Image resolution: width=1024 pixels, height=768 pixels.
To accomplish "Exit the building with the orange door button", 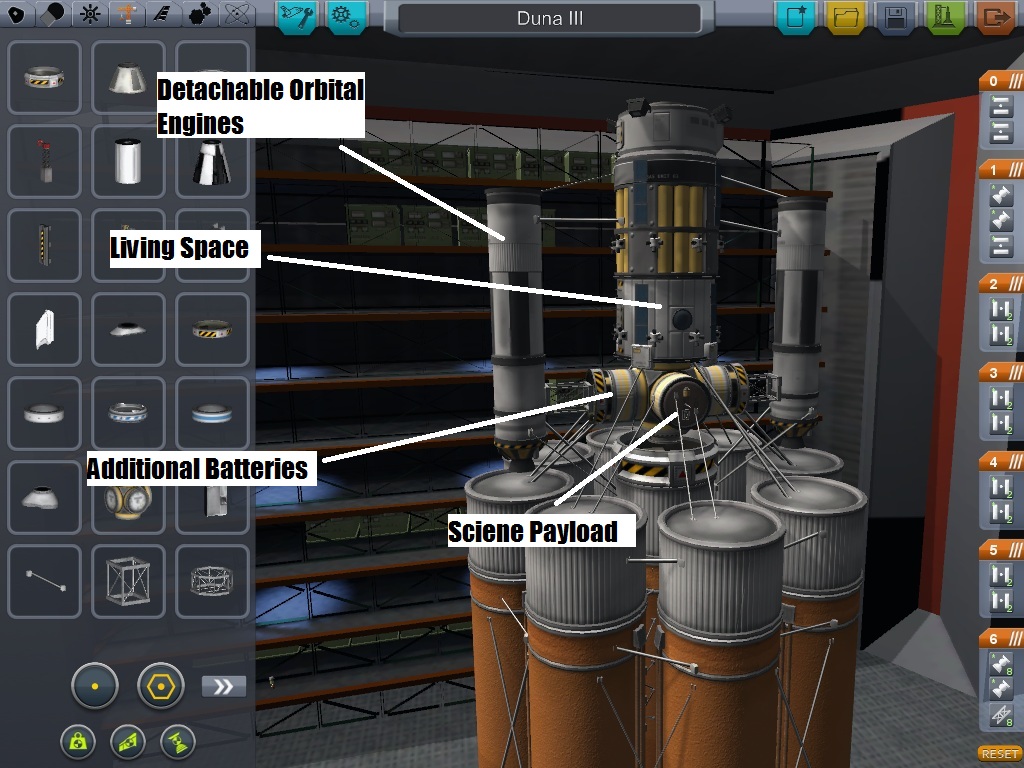I will pyautogui.click(x=995, y=16).
